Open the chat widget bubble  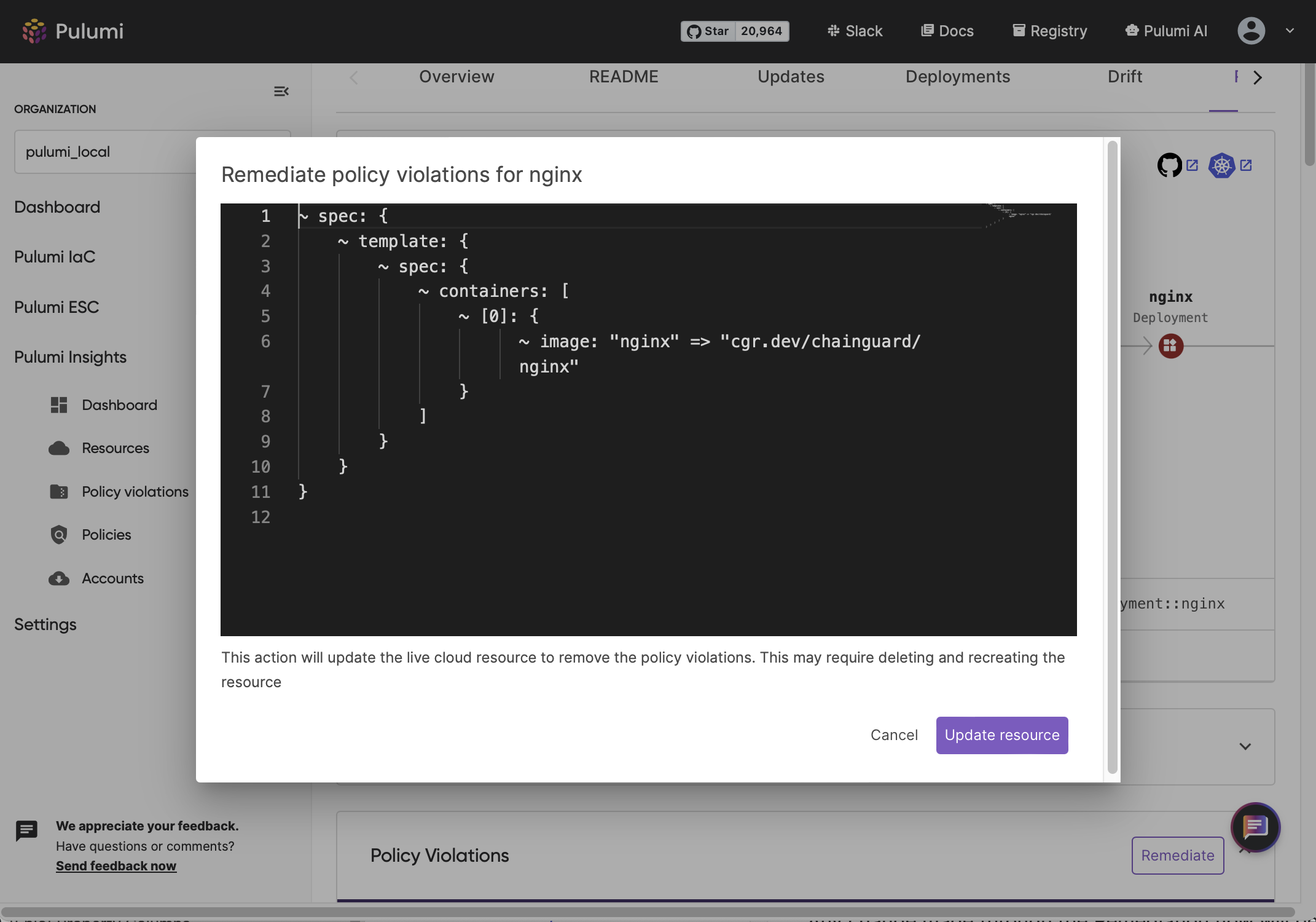[x=1255, y=827]
